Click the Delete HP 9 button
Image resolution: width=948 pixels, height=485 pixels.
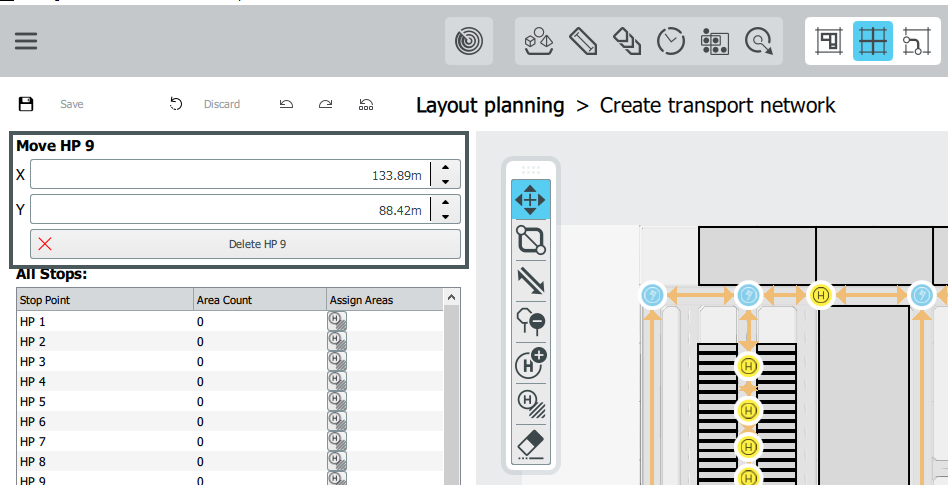coord(245,244)
